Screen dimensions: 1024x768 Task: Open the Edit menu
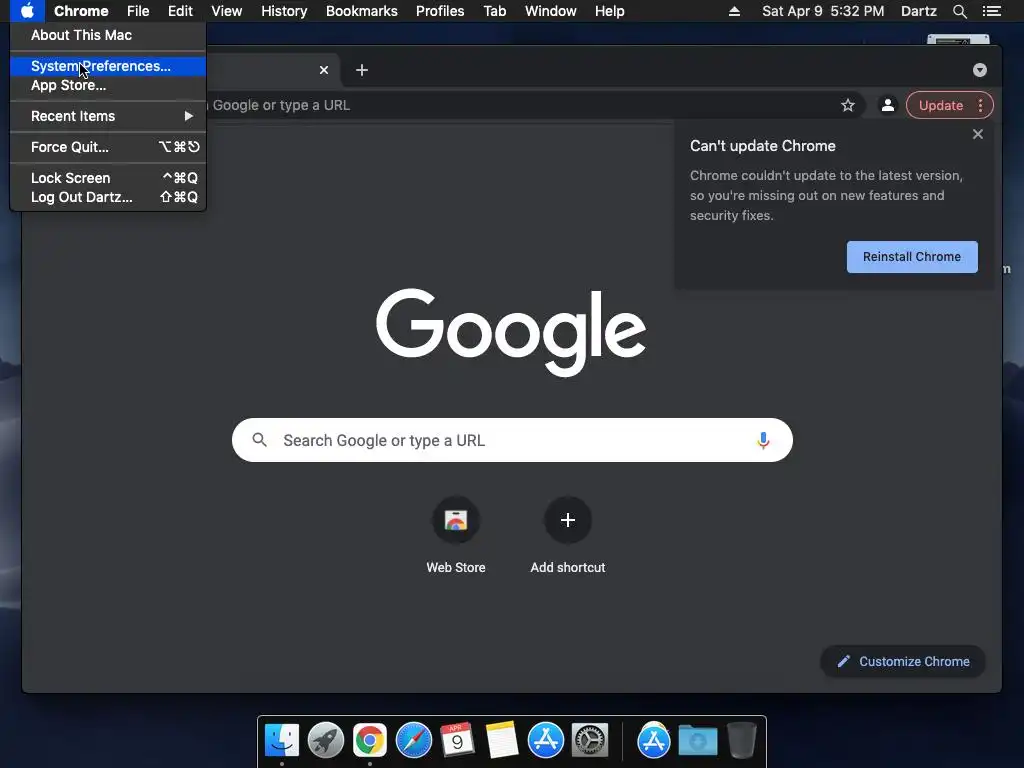(x=180, y=11)
